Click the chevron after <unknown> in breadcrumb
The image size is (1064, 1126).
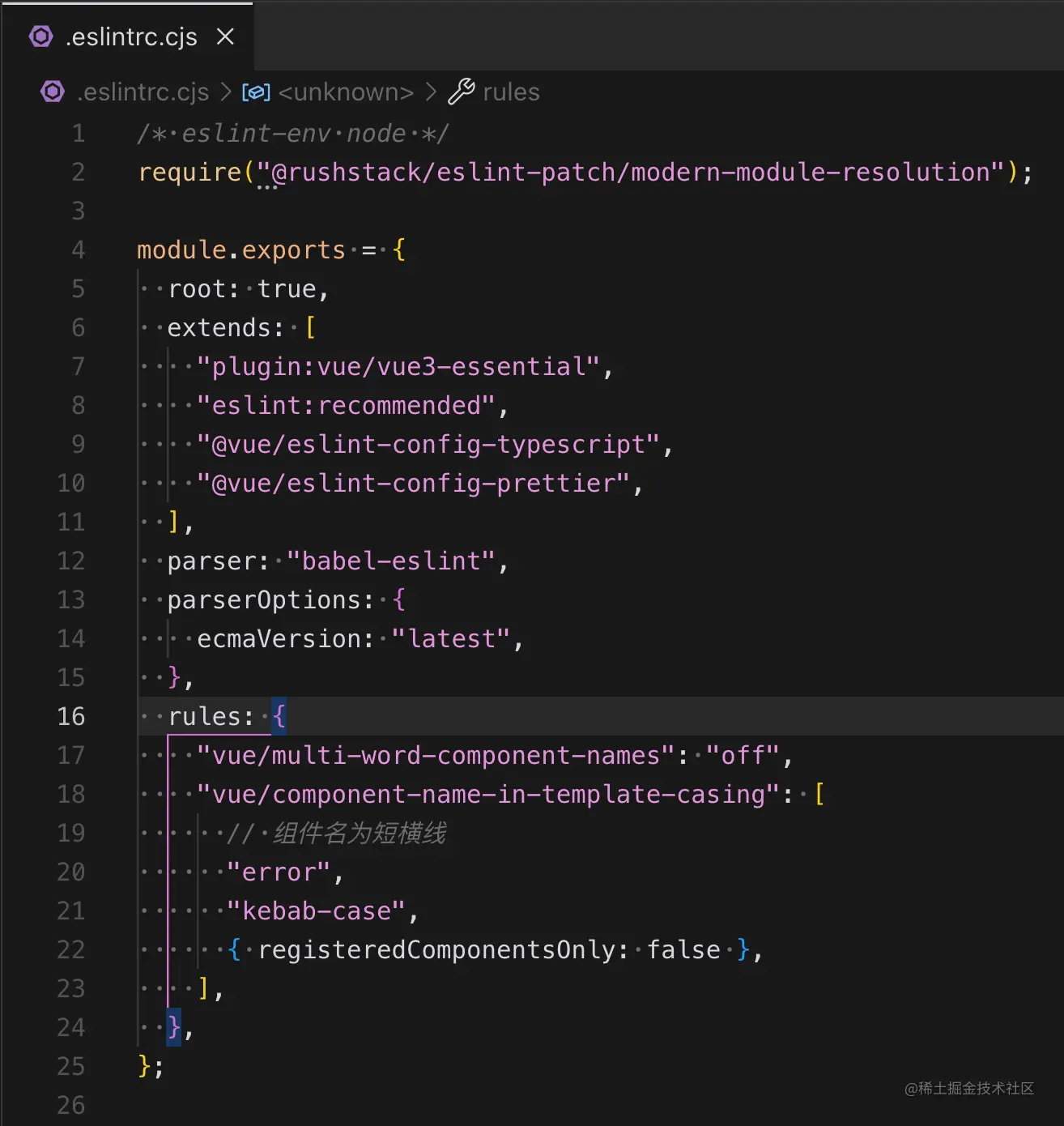(431, 92)
